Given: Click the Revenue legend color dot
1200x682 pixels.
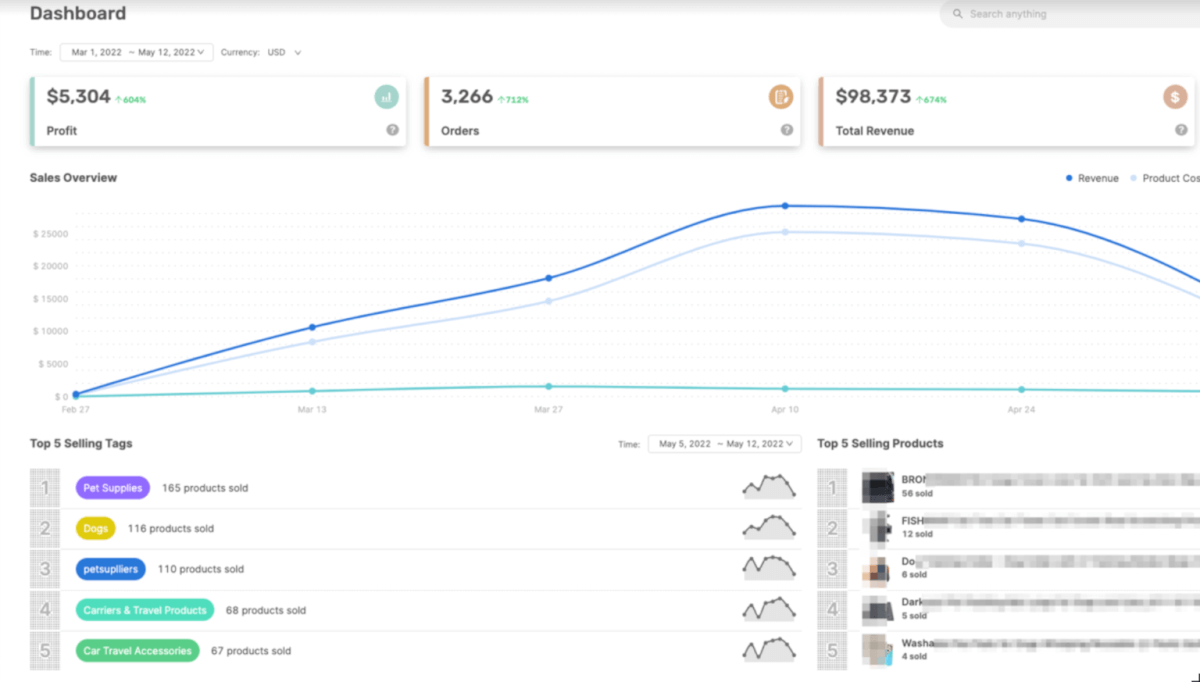Looking at the screenshot, I should click(x=1068, y=177).
